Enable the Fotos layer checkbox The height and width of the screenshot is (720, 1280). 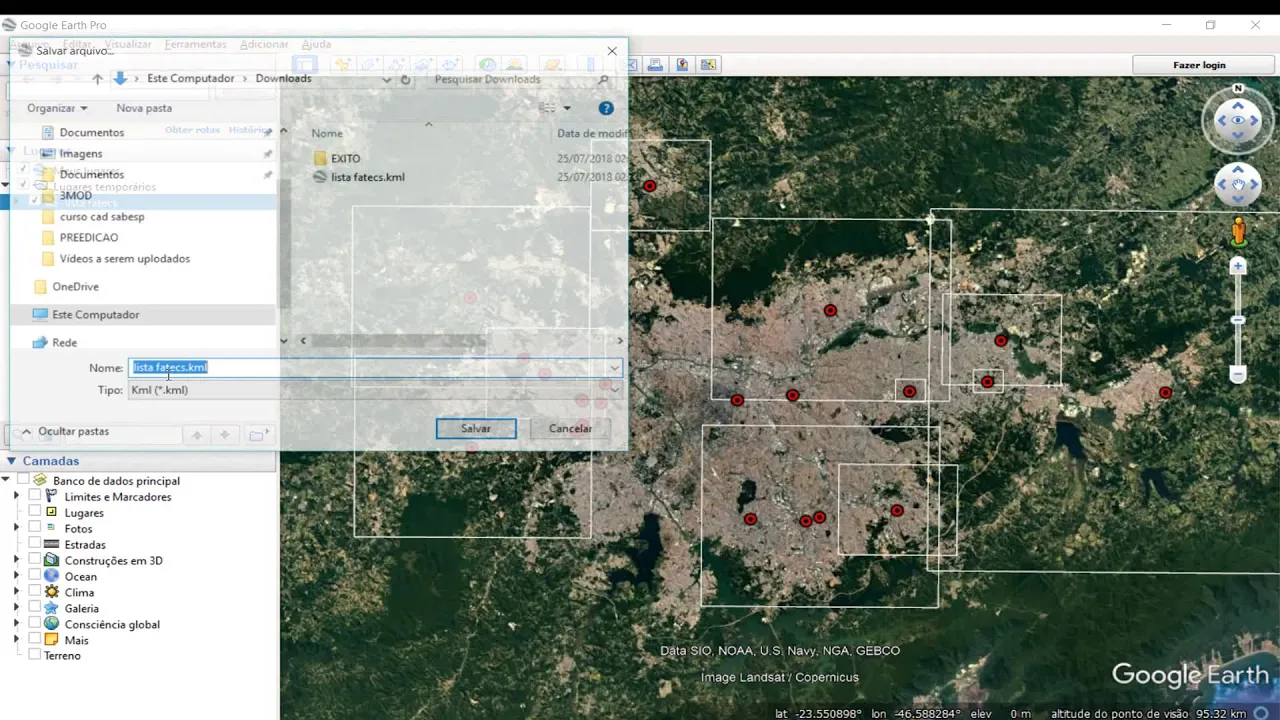[x=35, y=528]
